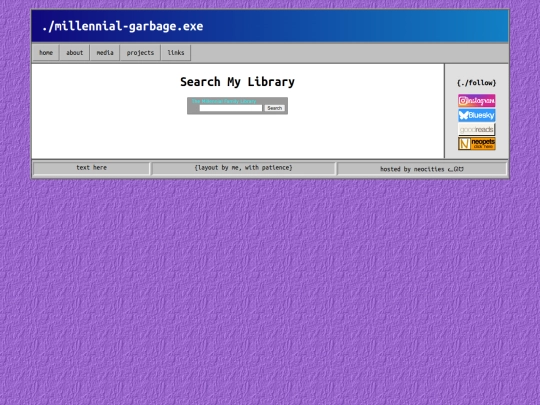
Task: Open the projects nav tab
Action: click(140, 53)
